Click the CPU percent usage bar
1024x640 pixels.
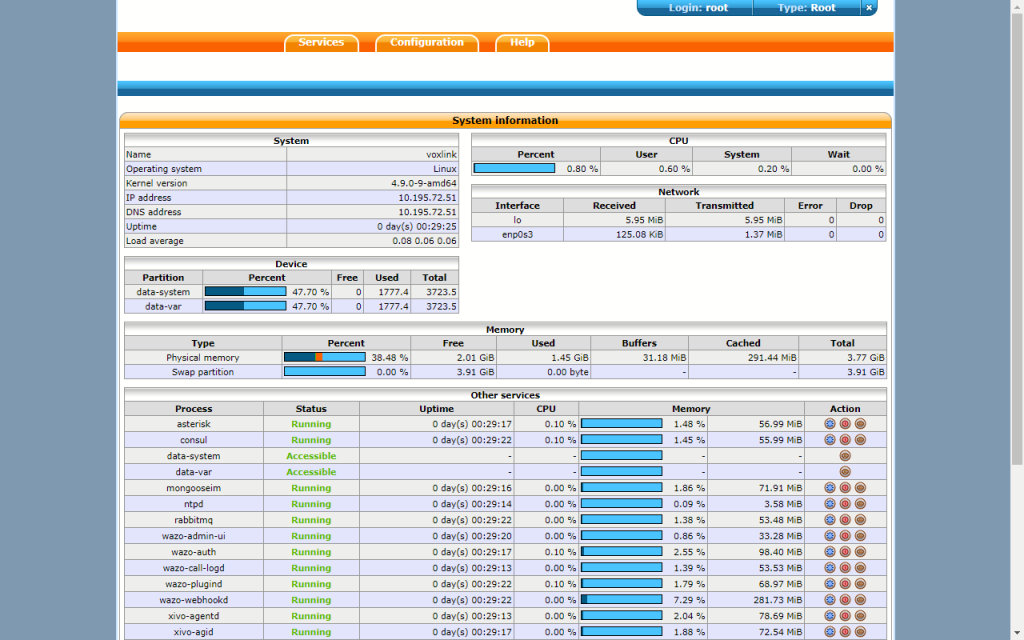tap(514, 168)
